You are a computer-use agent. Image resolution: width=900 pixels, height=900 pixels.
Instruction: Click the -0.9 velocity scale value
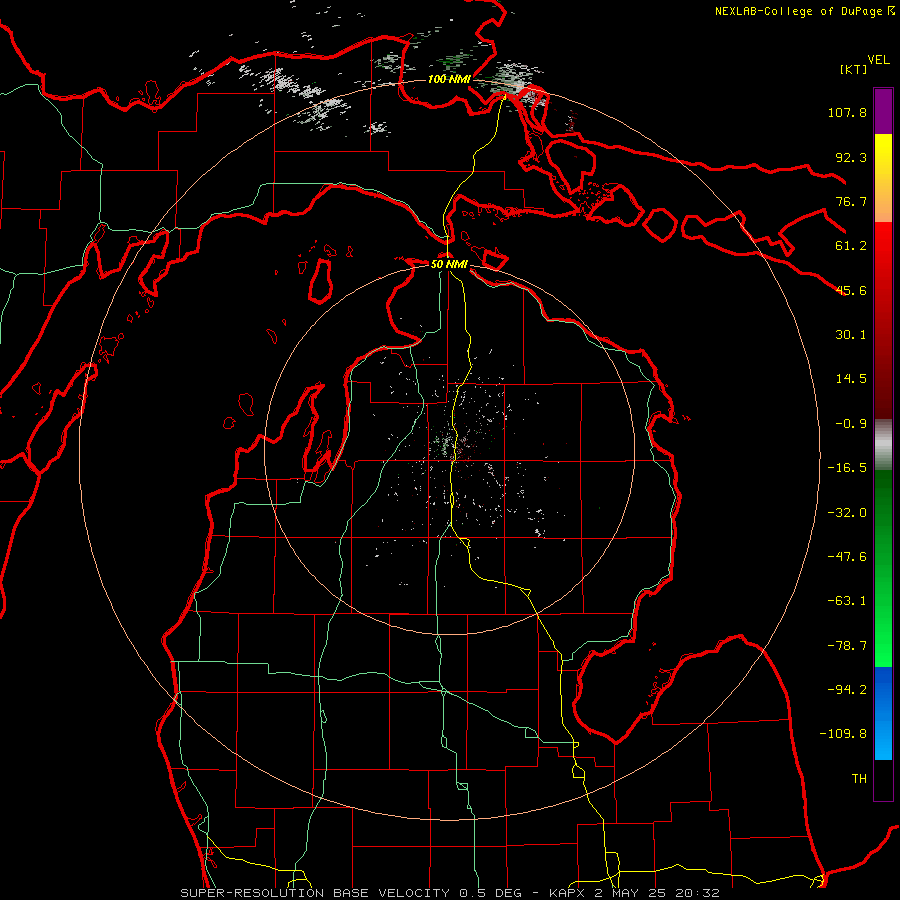click(x=851, y=424)
